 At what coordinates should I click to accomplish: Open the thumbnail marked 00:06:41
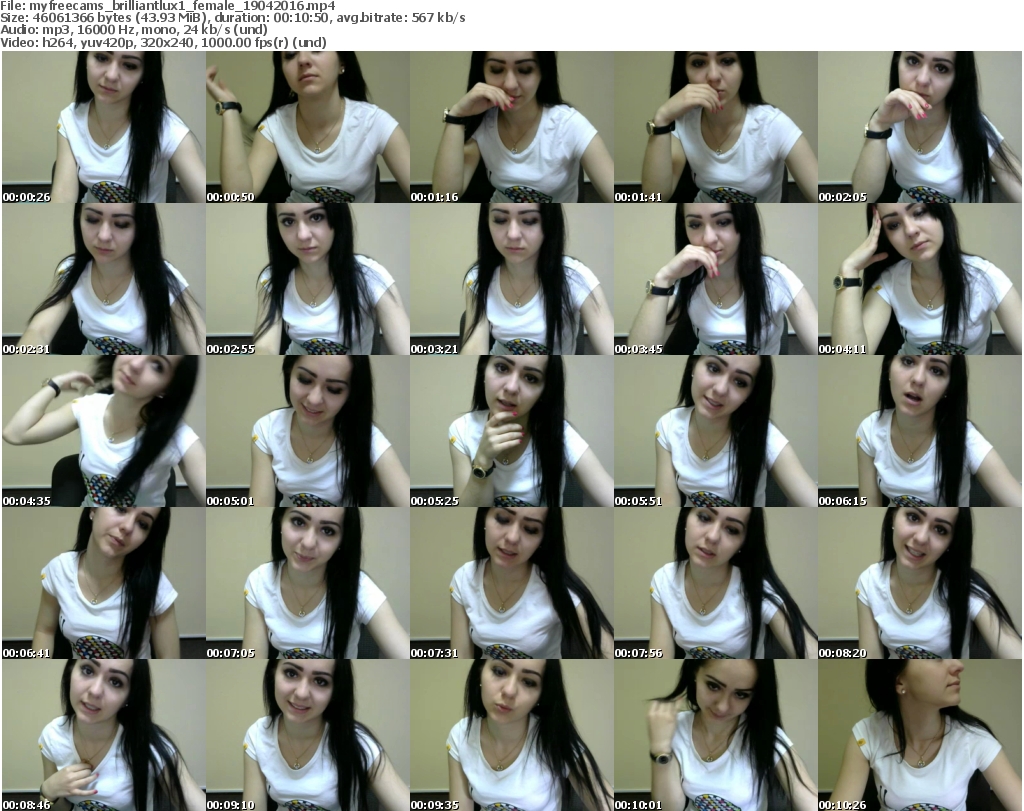click(x=104, y=583)
